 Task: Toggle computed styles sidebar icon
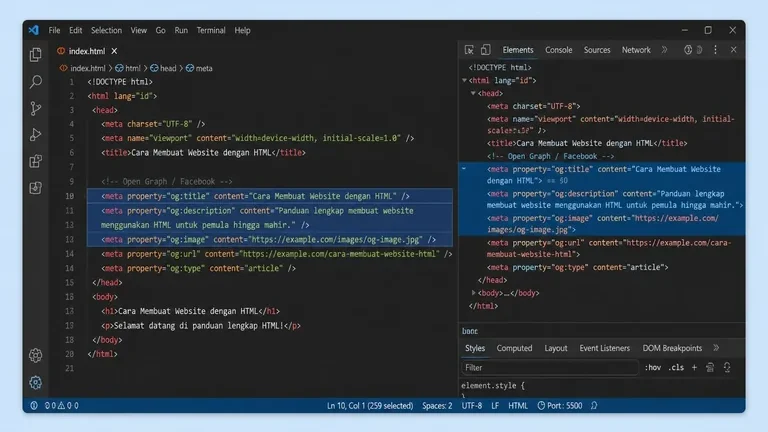coord(727,367)
